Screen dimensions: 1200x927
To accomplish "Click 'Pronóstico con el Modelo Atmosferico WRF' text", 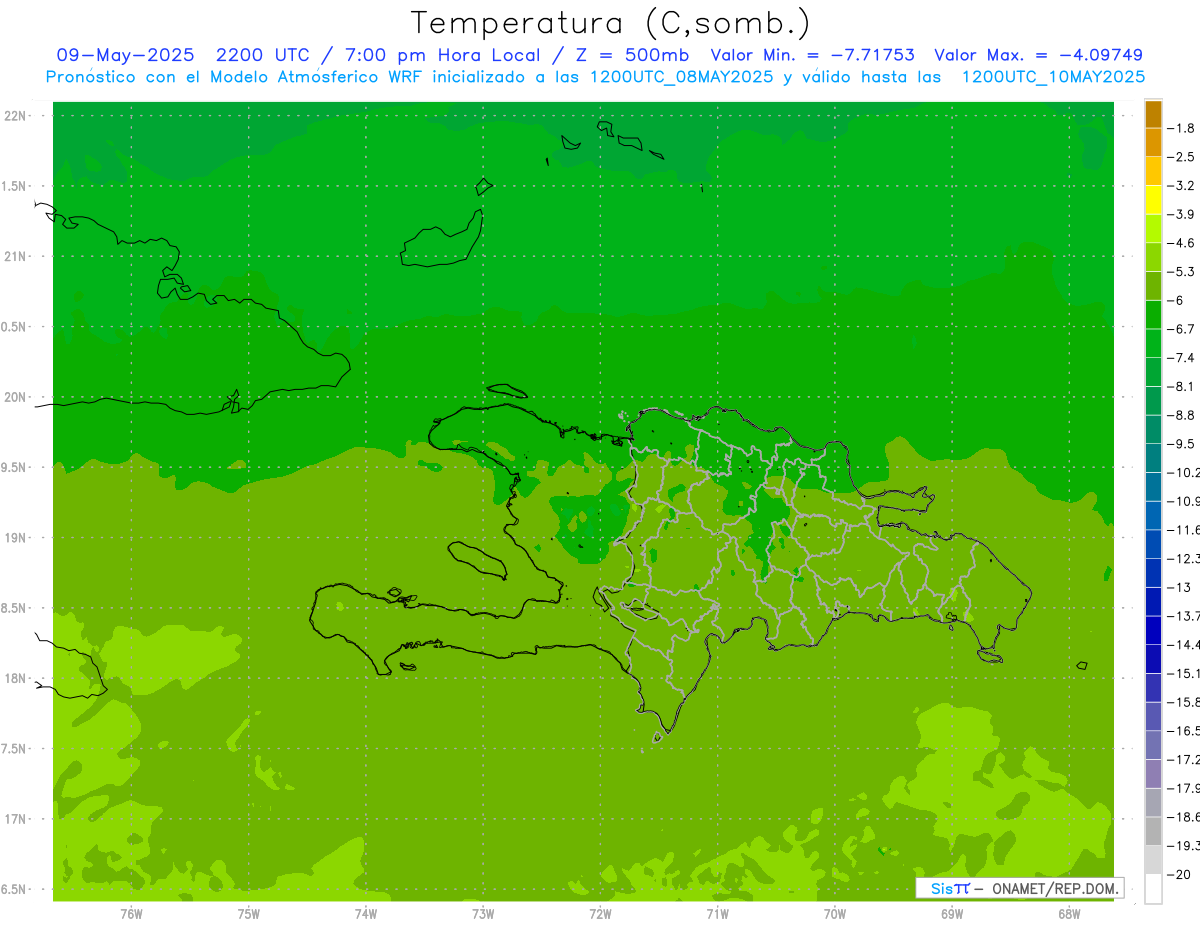I will [235, 76].
